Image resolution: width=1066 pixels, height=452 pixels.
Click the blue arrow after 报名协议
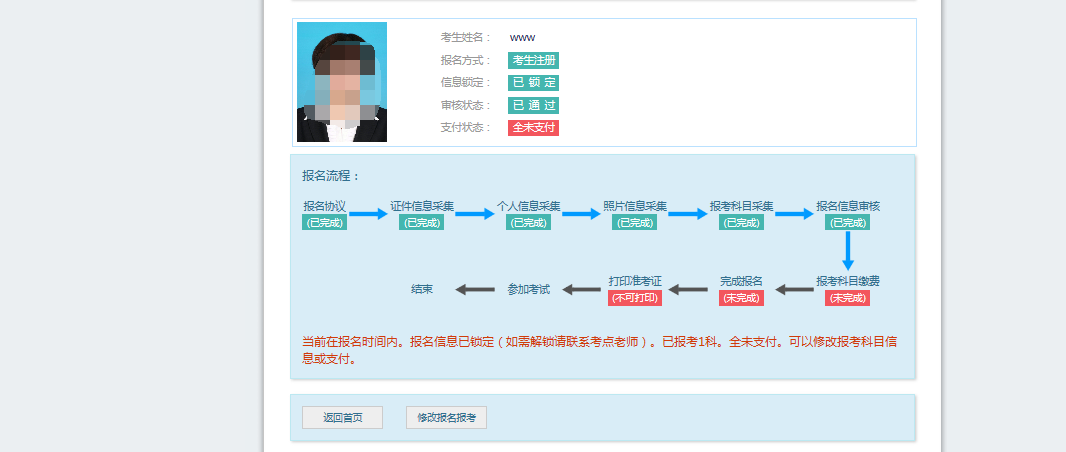367,213
